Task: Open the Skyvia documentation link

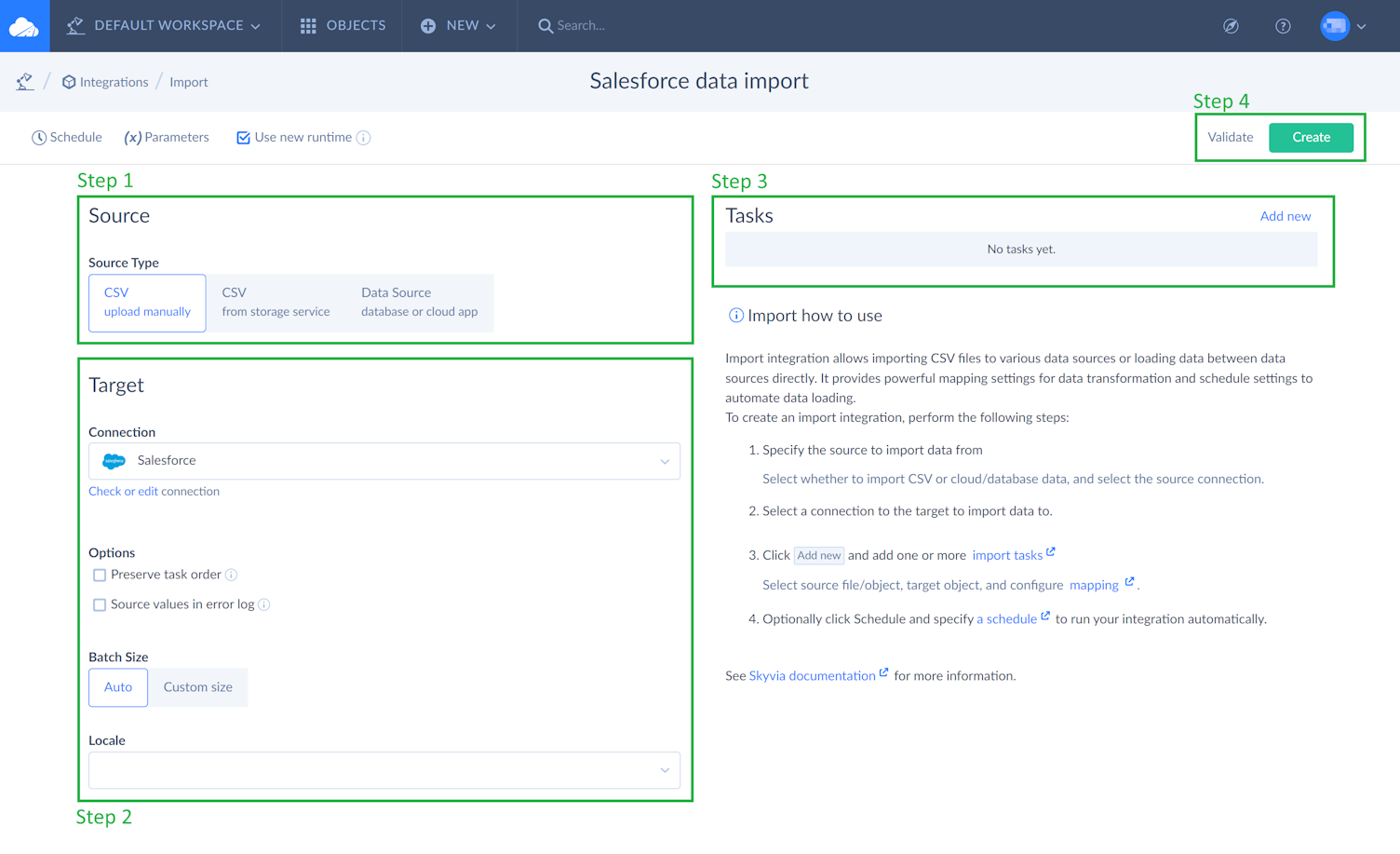Action: click(x=818, y=675)
